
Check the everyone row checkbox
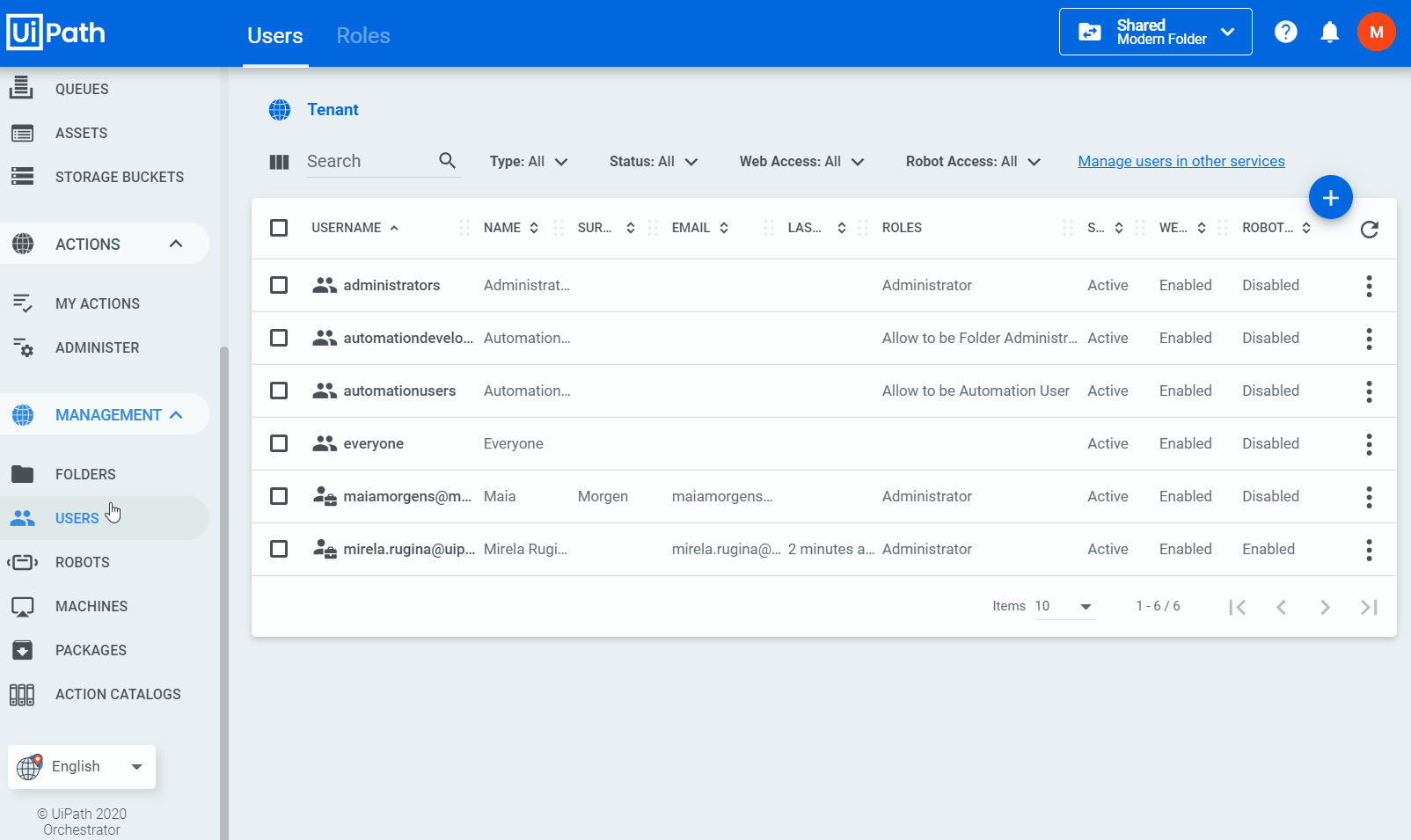click(279, 443)
